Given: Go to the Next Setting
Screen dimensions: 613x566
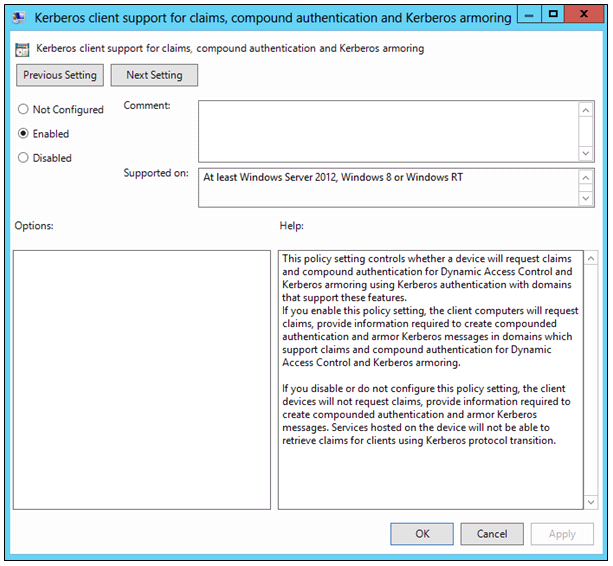Looking at the screenshot, I should [x=154, y=75].
